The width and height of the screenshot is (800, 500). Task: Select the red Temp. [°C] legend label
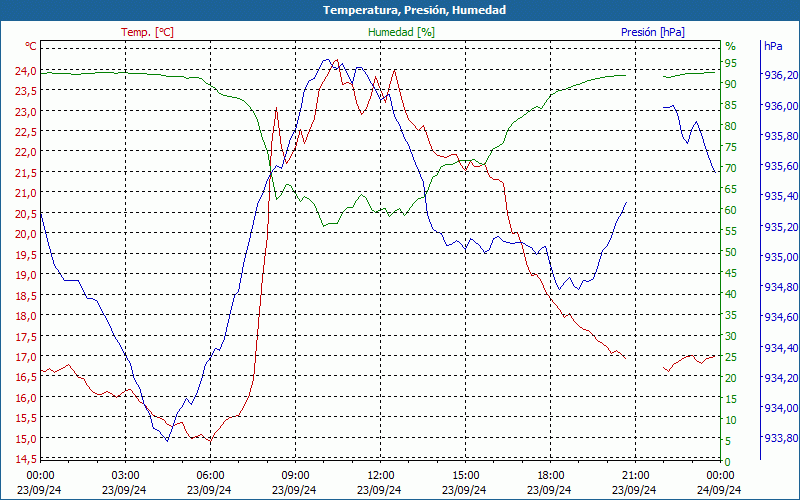tap(147, 32)
